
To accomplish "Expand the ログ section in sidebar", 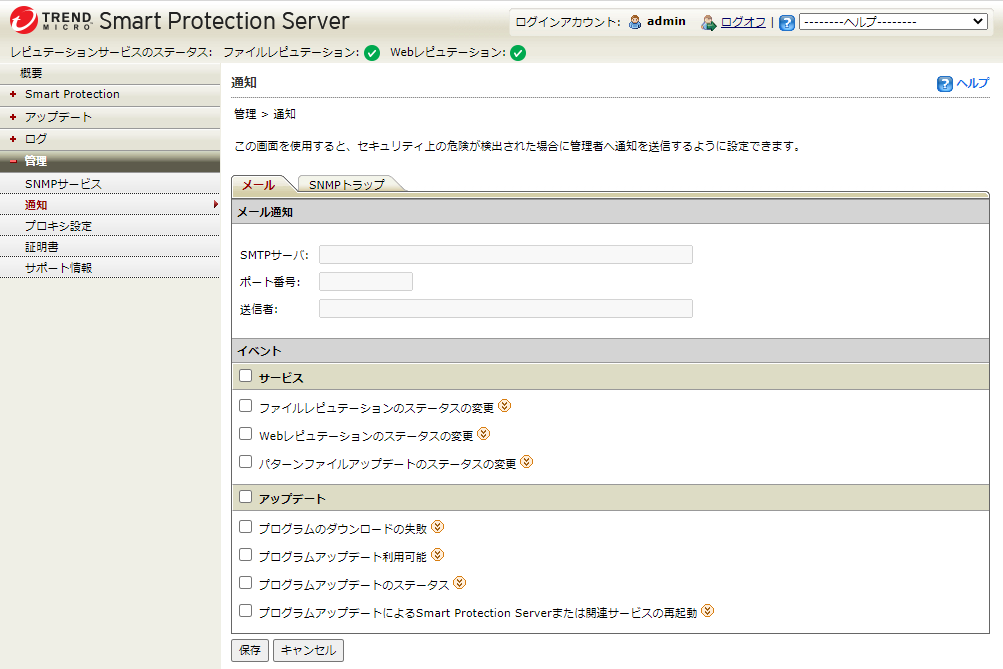I will [36, 139].
